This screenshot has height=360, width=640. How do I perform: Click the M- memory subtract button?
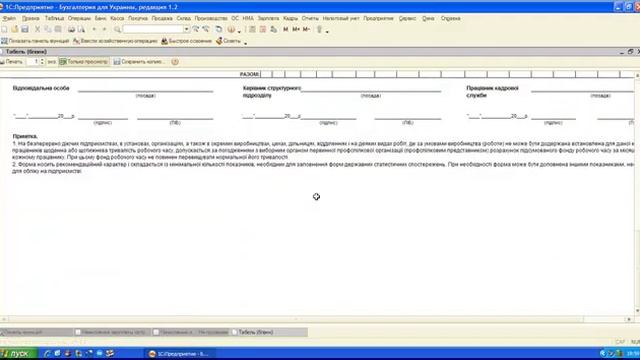(x=307, y=29)
